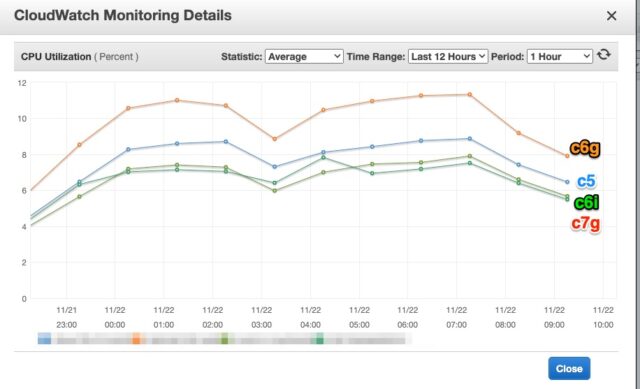640x389 pixels.
Task: Click the 11/22 10:00 axis label
Action: point(603,317)
